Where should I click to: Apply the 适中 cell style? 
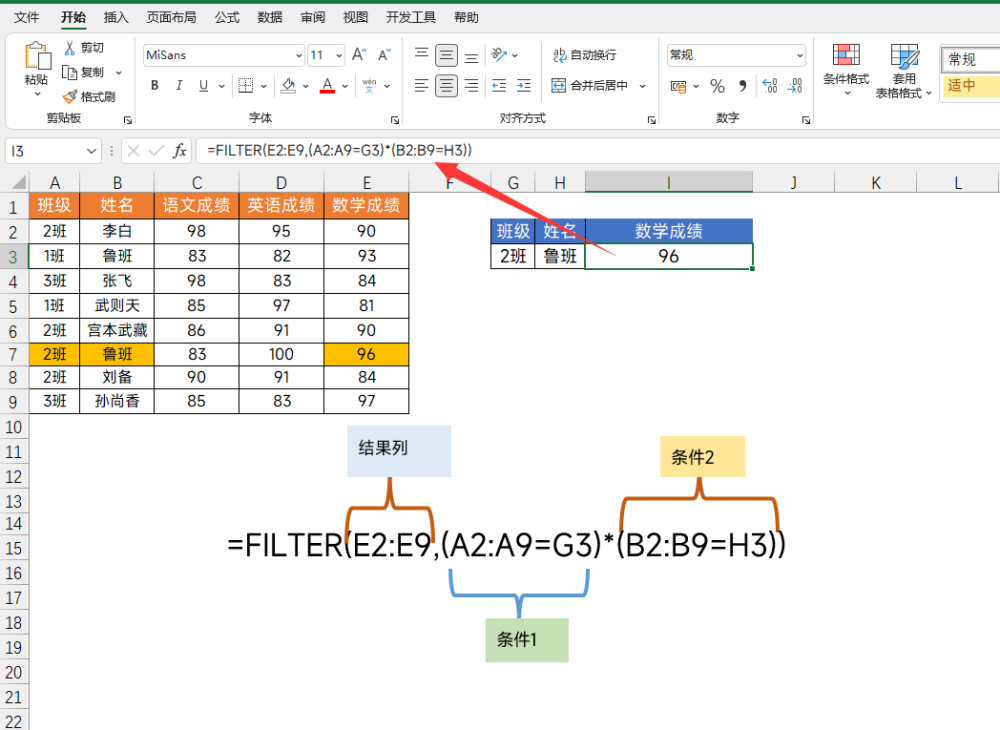click(x=969, y=86)
